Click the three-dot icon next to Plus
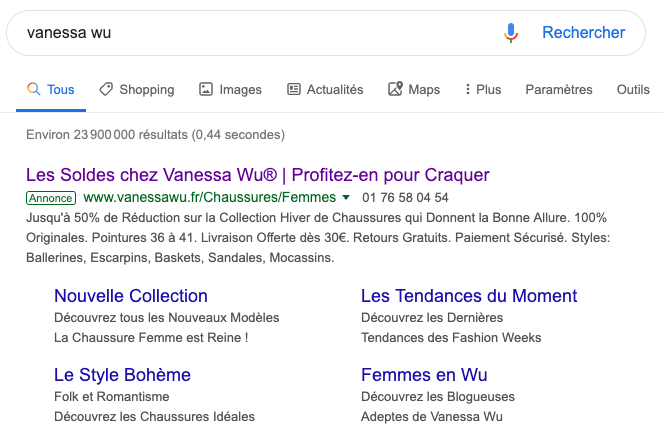This screenshot has width=663, height=438. pyautogui.click(x=468, y=89)
